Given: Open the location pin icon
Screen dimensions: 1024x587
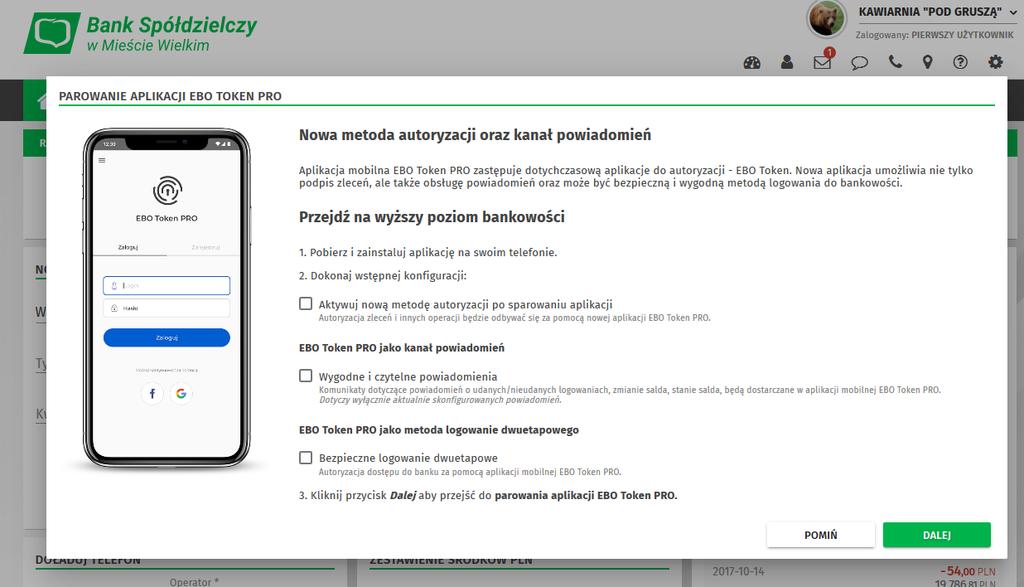Looking at the screenshot, I should 927,62.
